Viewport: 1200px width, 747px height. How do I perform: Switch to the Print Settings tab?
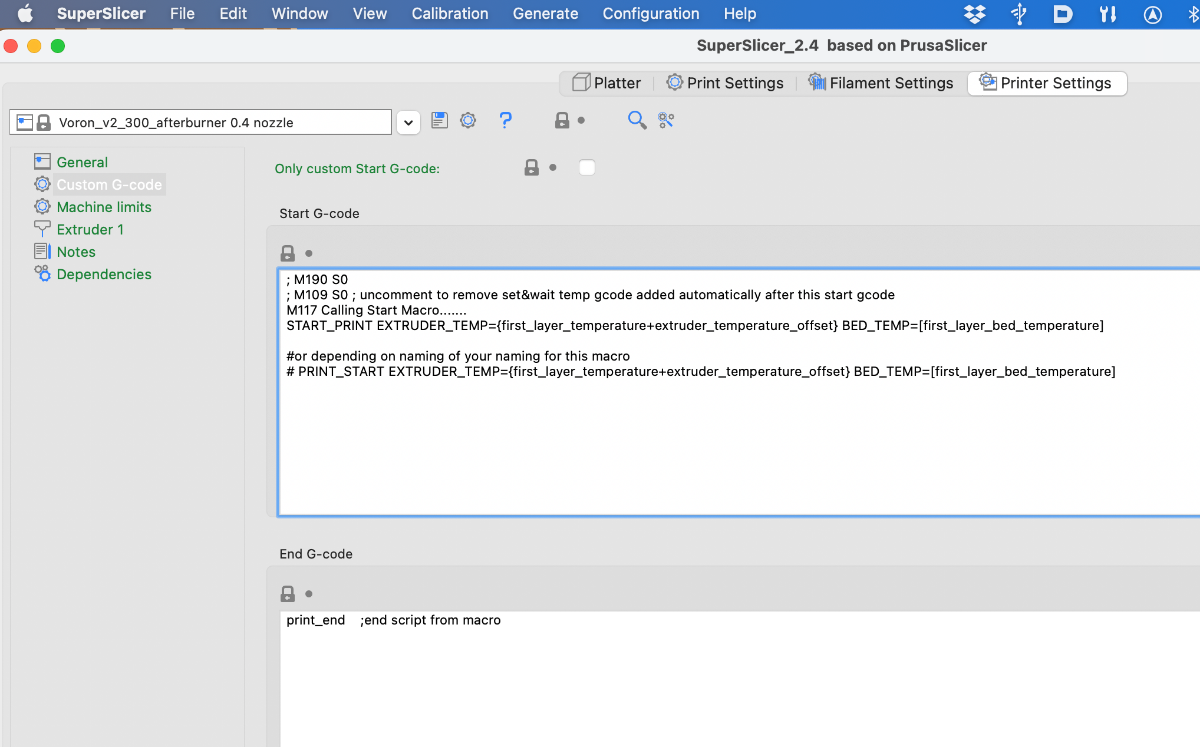[x=725, y=83]
